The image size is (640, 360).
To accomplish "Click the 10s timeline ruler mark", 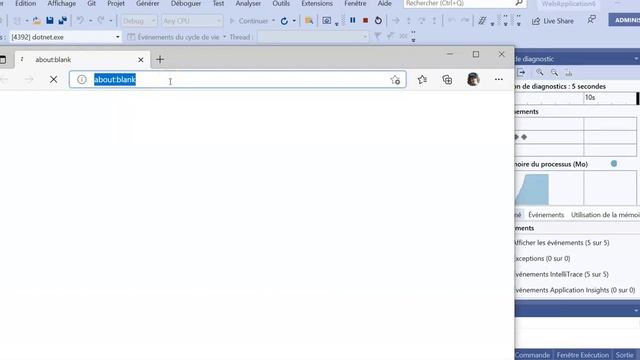I will coord(590,98).
